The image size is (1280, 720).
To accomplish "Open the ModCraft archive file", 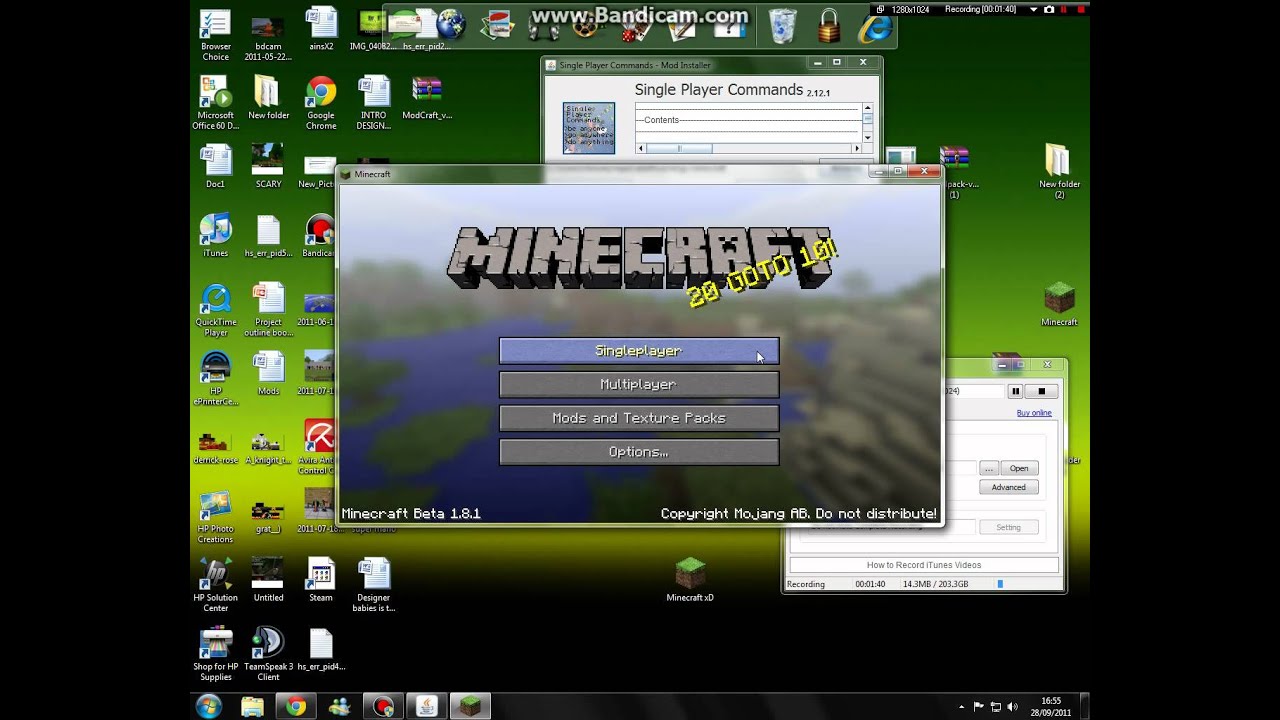I will coord(427,98).
